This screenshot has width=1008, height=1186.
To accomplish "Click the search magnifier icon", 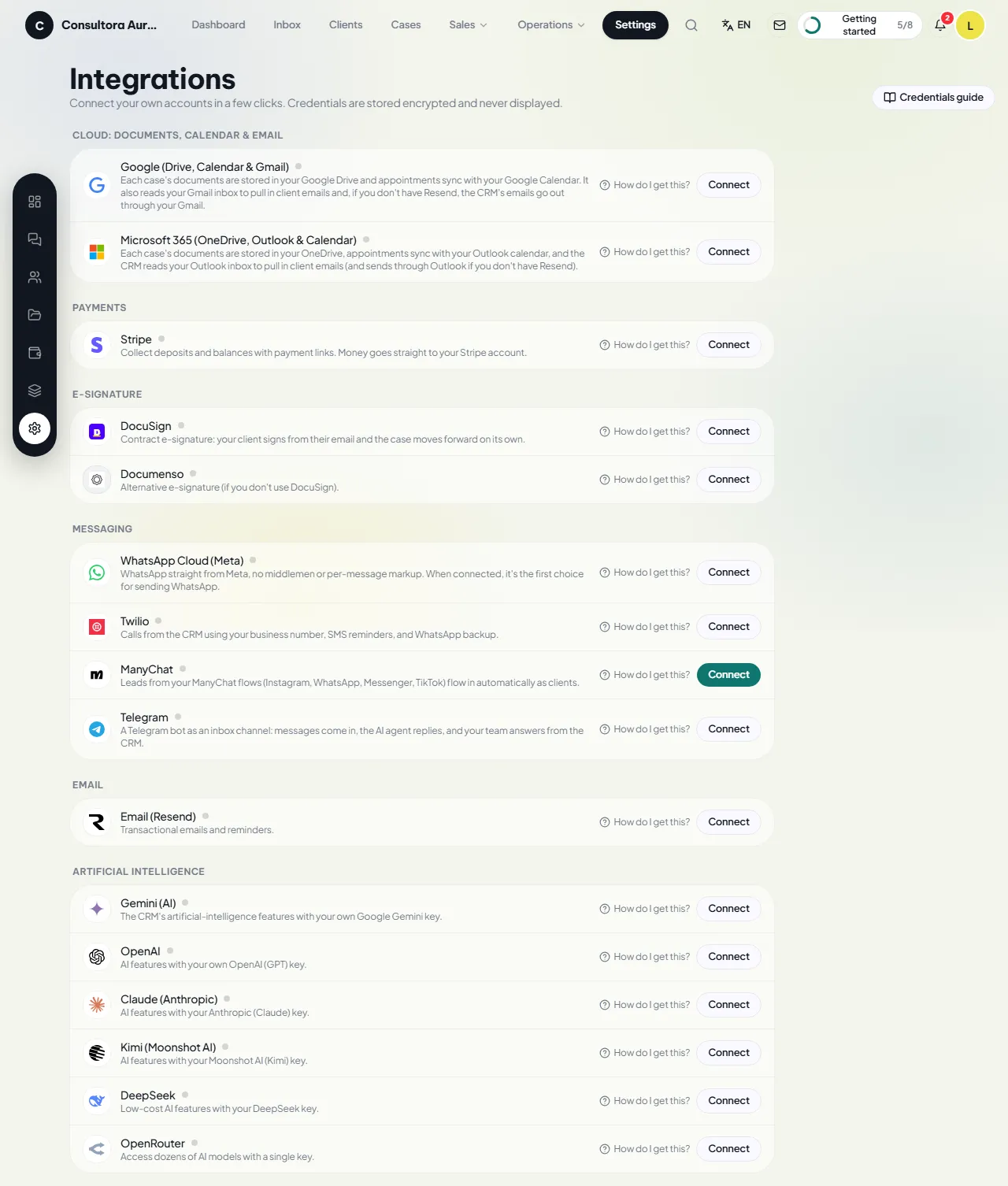I will pos(691,25).
